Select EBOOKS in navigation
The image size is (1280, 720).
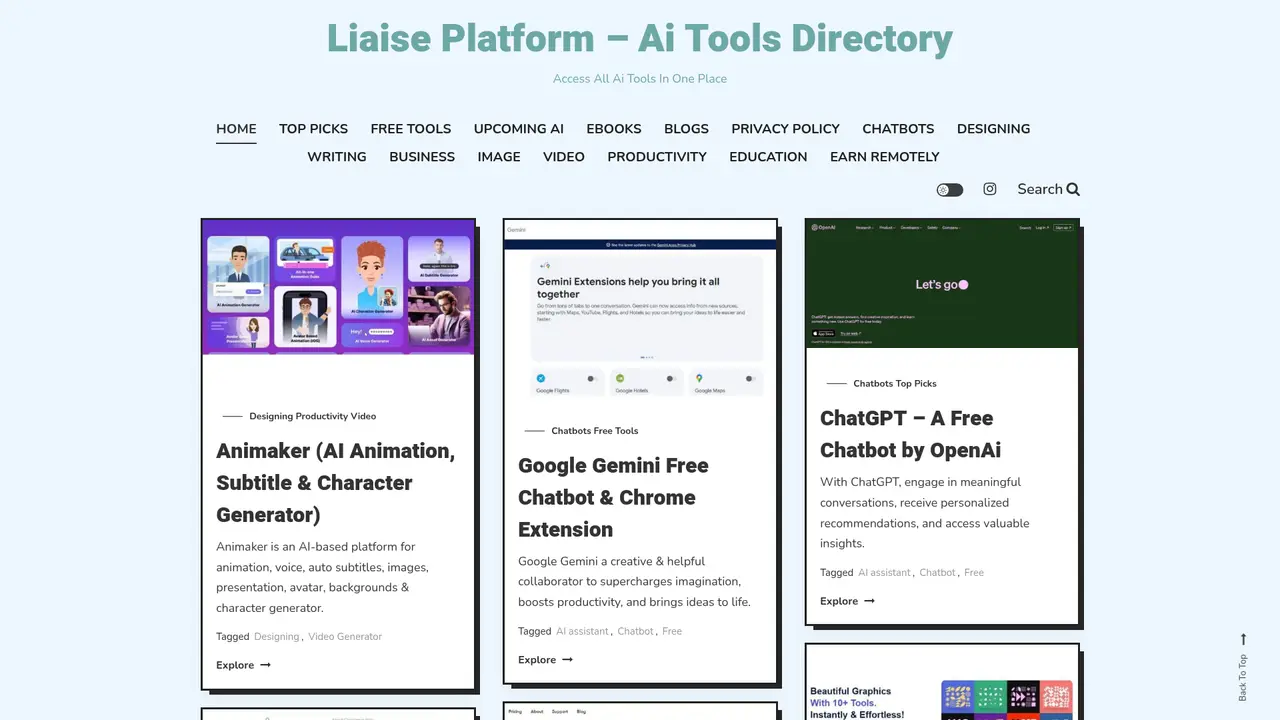[614, 129]
